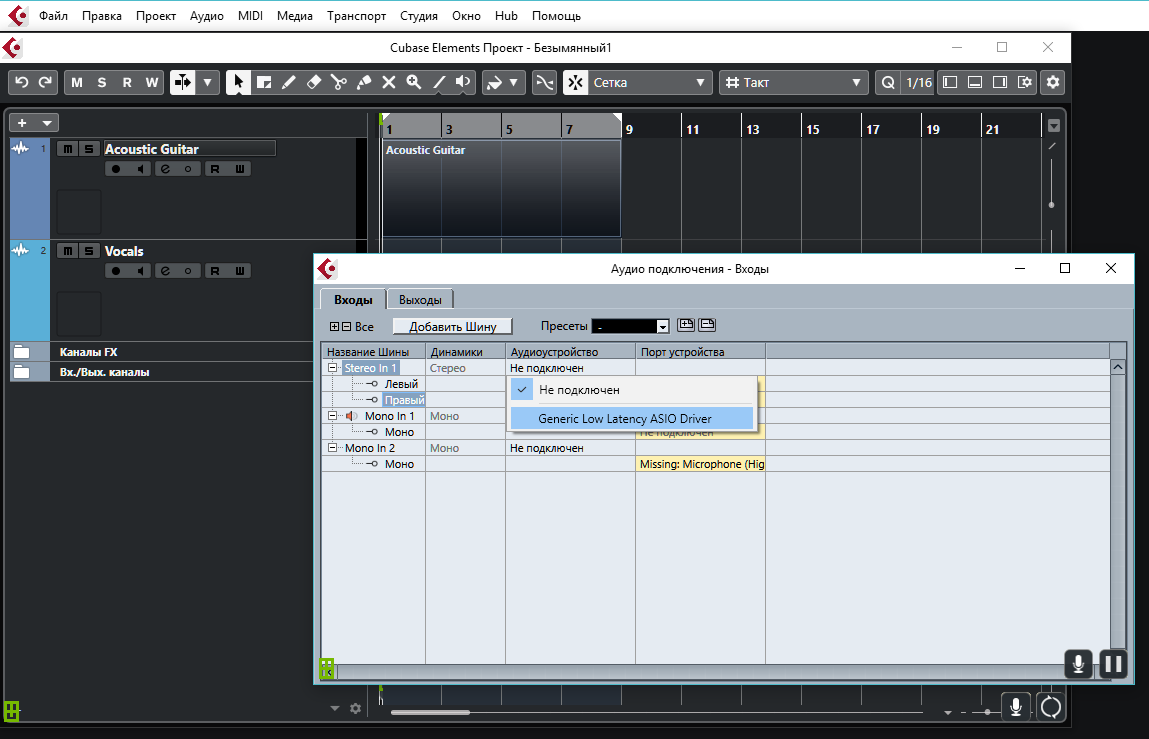
Task: Solo the Acoustic Guitar track
Action: click(89, 149)
